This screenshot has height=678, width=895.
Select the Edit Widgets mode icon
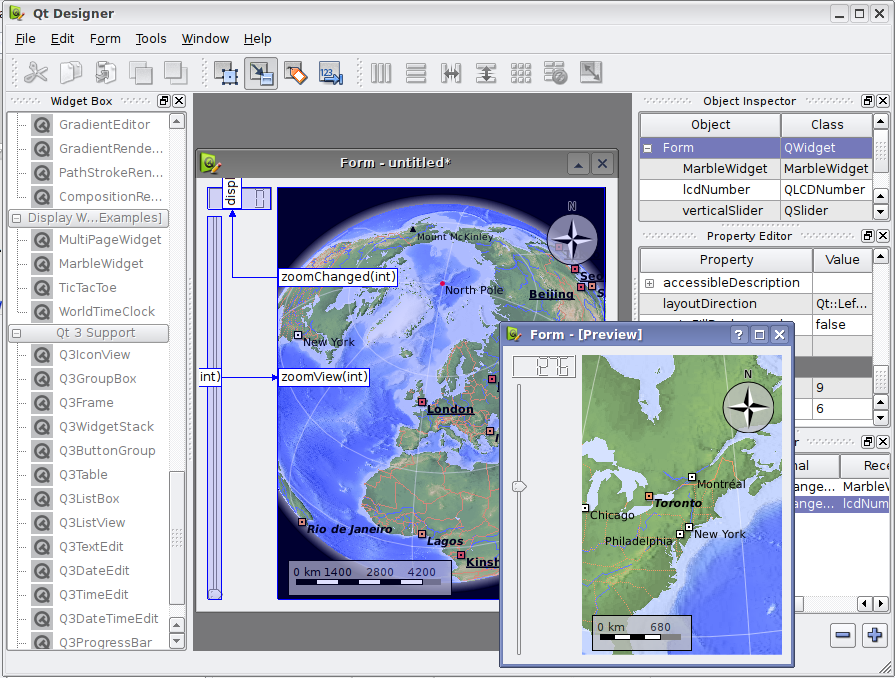coord(226,72)
